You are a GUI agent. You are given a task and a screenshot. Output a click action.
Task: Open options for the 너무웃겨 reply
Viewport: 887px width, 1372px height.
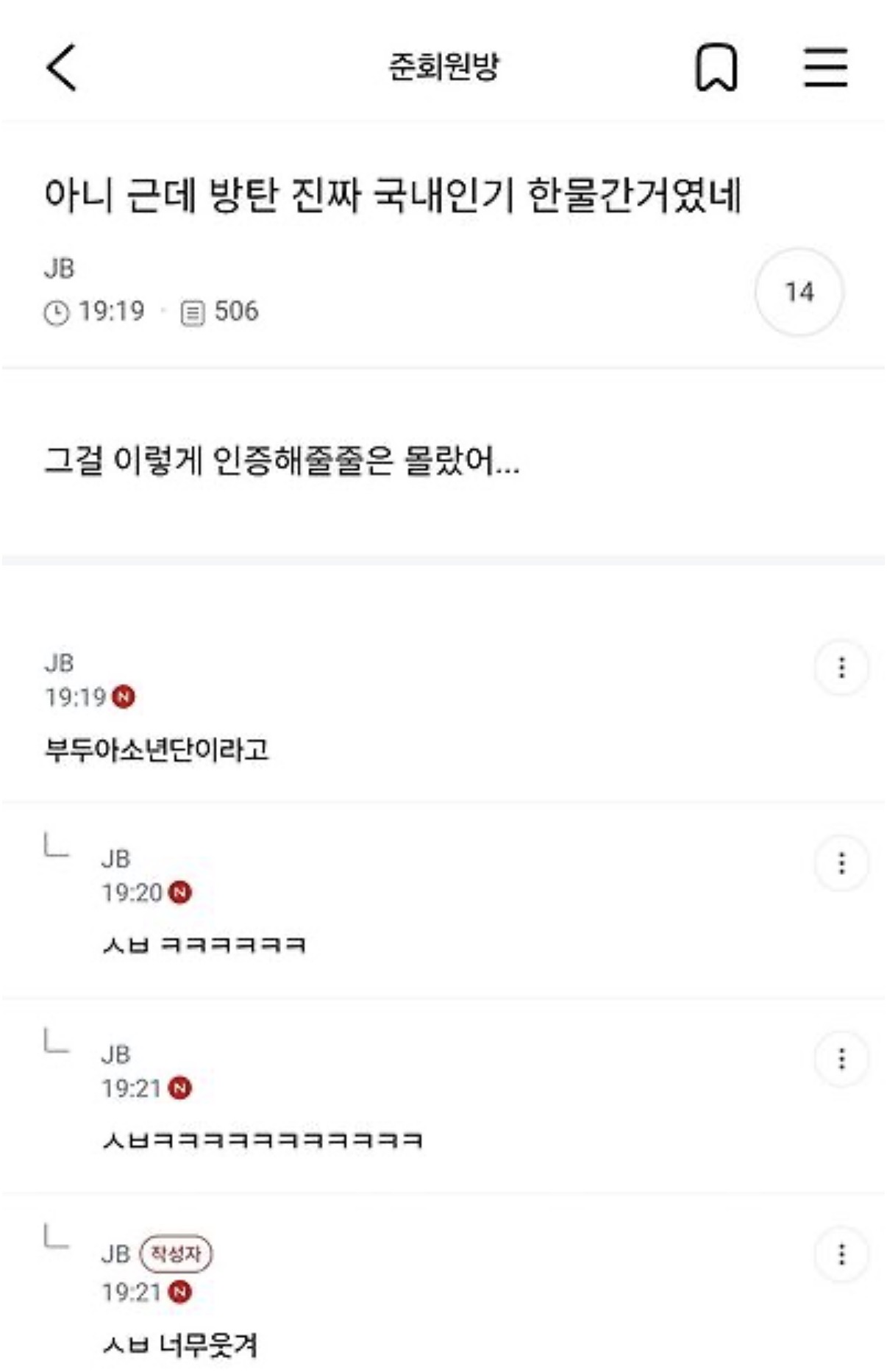[x=841, y=1254]
